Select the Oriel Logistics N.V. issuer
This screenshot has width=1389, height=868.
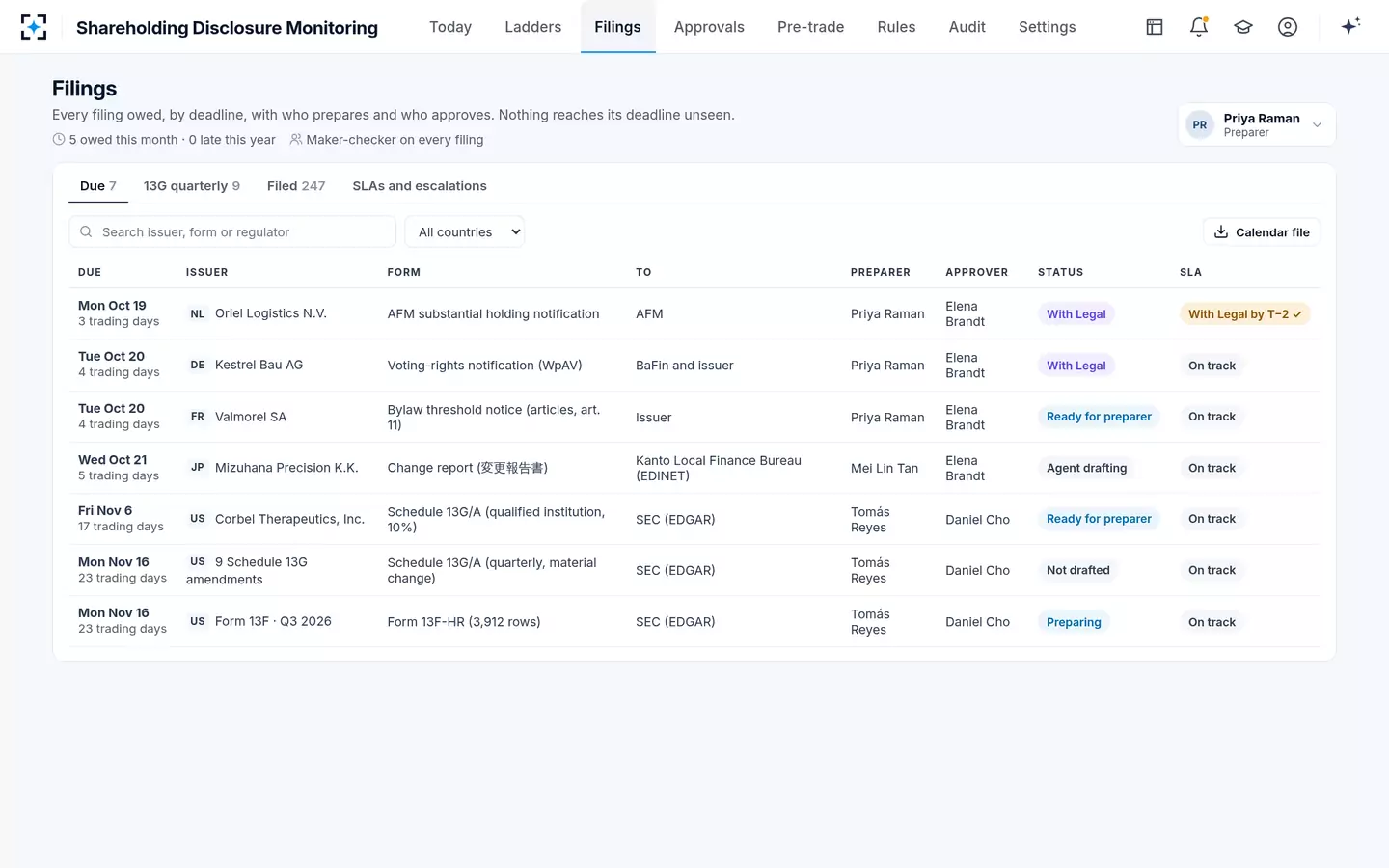(x=271, y=314)
